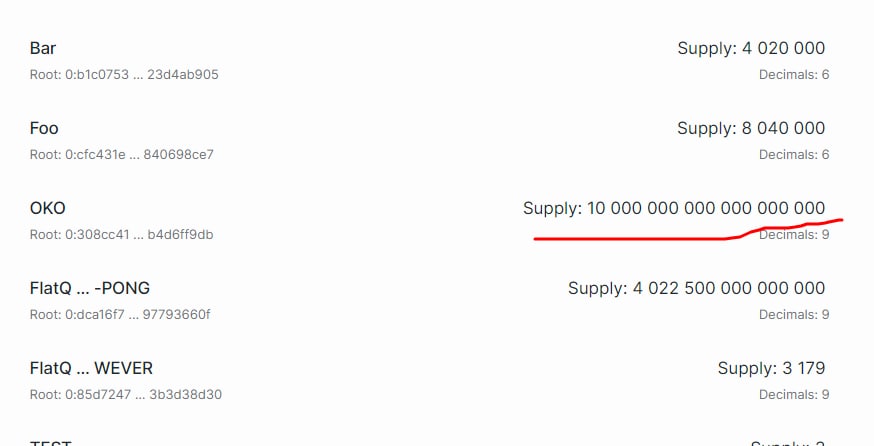Click the root address 0:dca16f7 ... 97793660f

120,314
